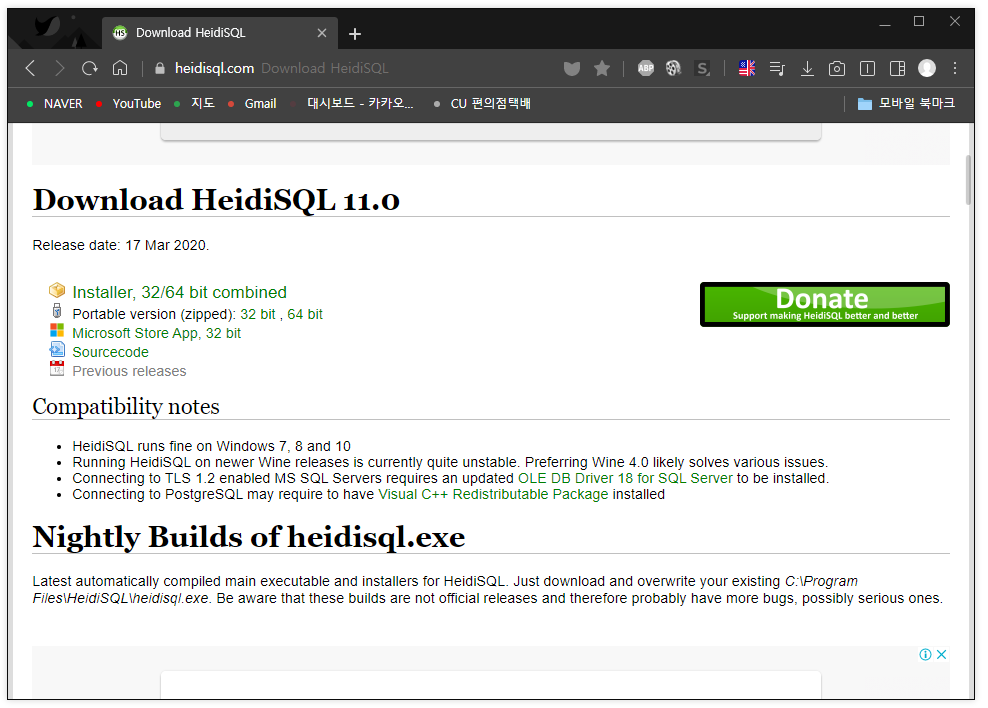Click HeidiSQL runs fine on Windows text
This screenshot has width=988, height=708.
[x=211, y=446]
